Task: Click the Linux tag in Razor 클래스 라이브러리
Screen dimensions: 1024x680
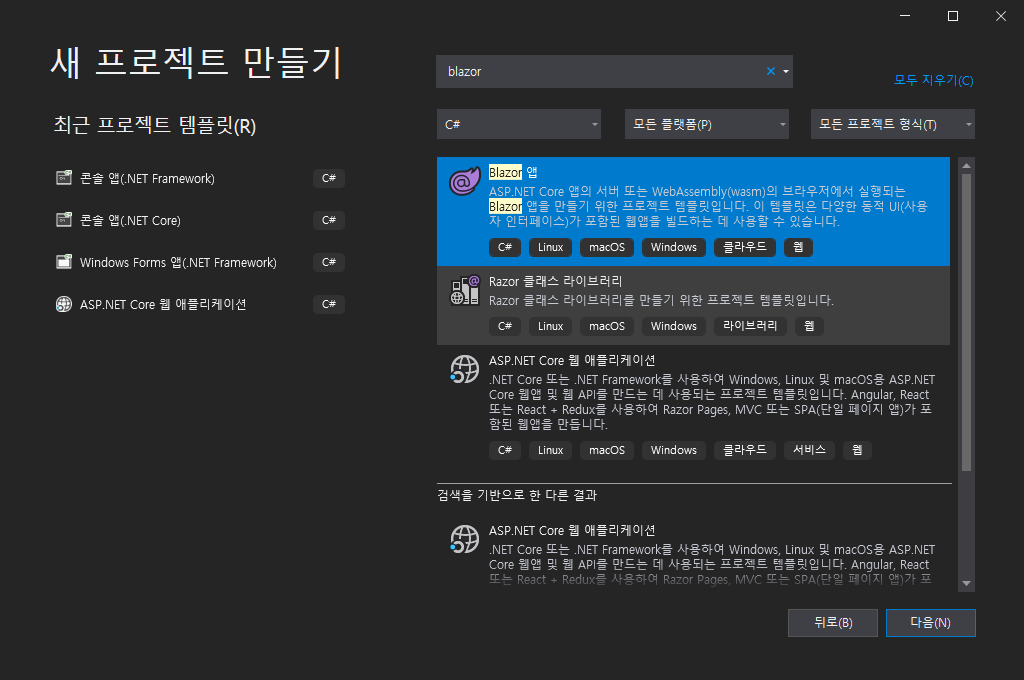Action: point(550,326)
